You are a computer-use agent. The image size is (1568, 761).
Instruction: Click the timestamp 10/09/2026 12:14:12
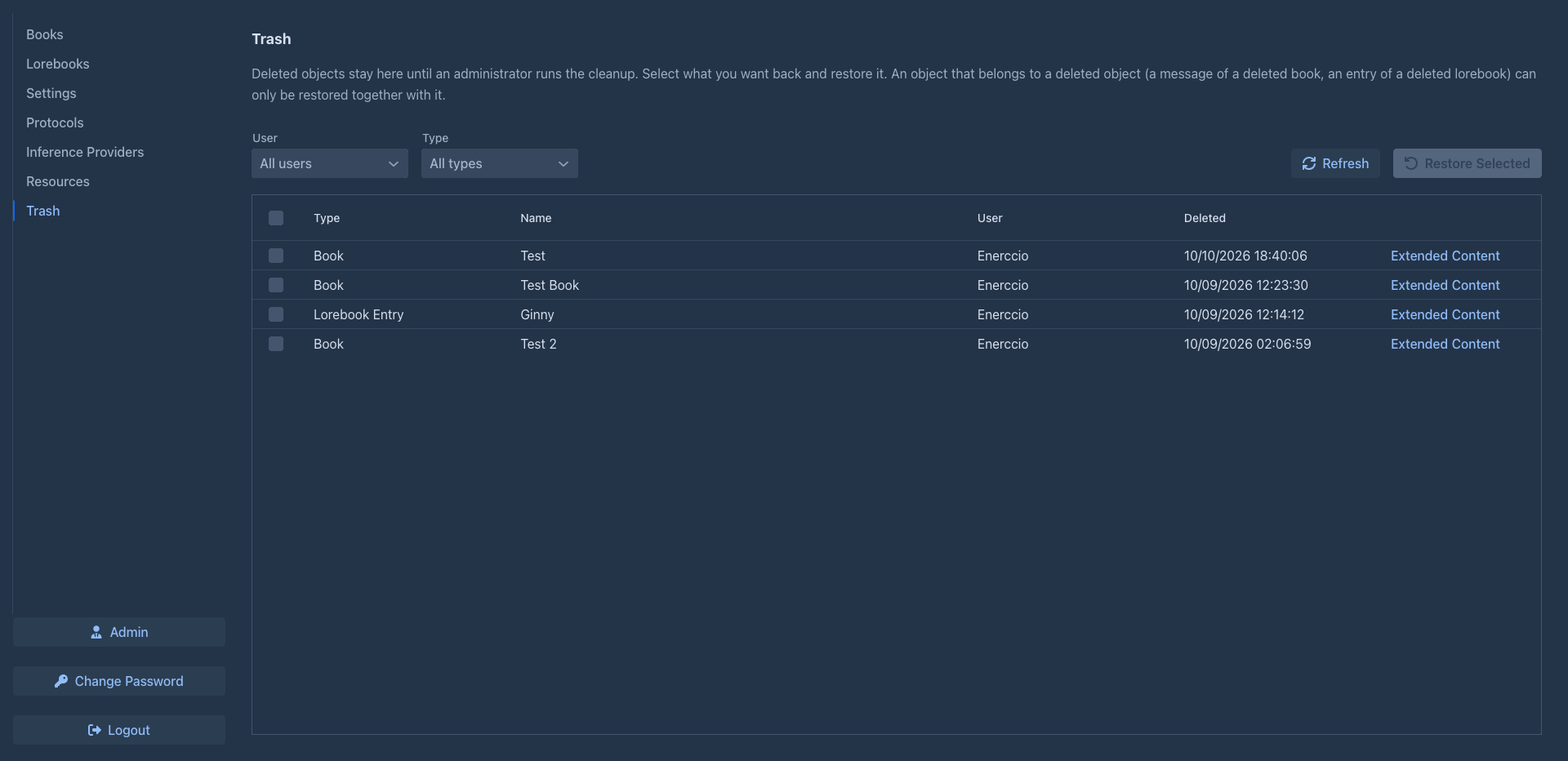tap(1244, 314)
